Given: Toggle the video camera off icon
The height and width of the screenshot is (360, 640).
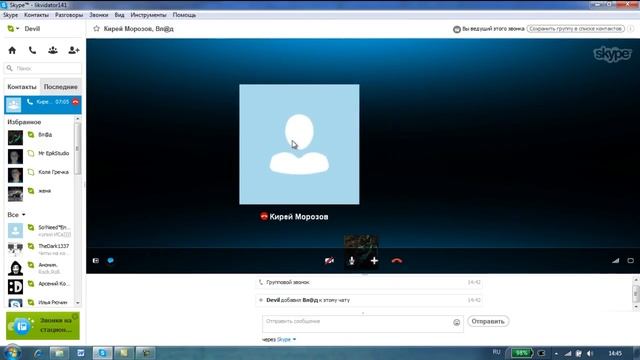Looking at the screenshot, I should tap(329, 260).
